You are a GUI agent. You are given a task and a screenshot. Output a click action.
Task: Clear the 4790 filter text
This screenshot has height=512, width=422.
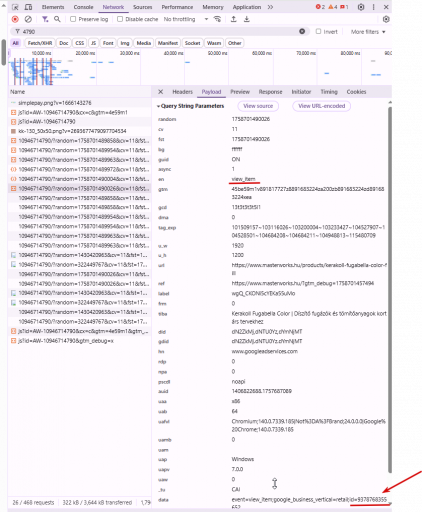tap(302, 31)
